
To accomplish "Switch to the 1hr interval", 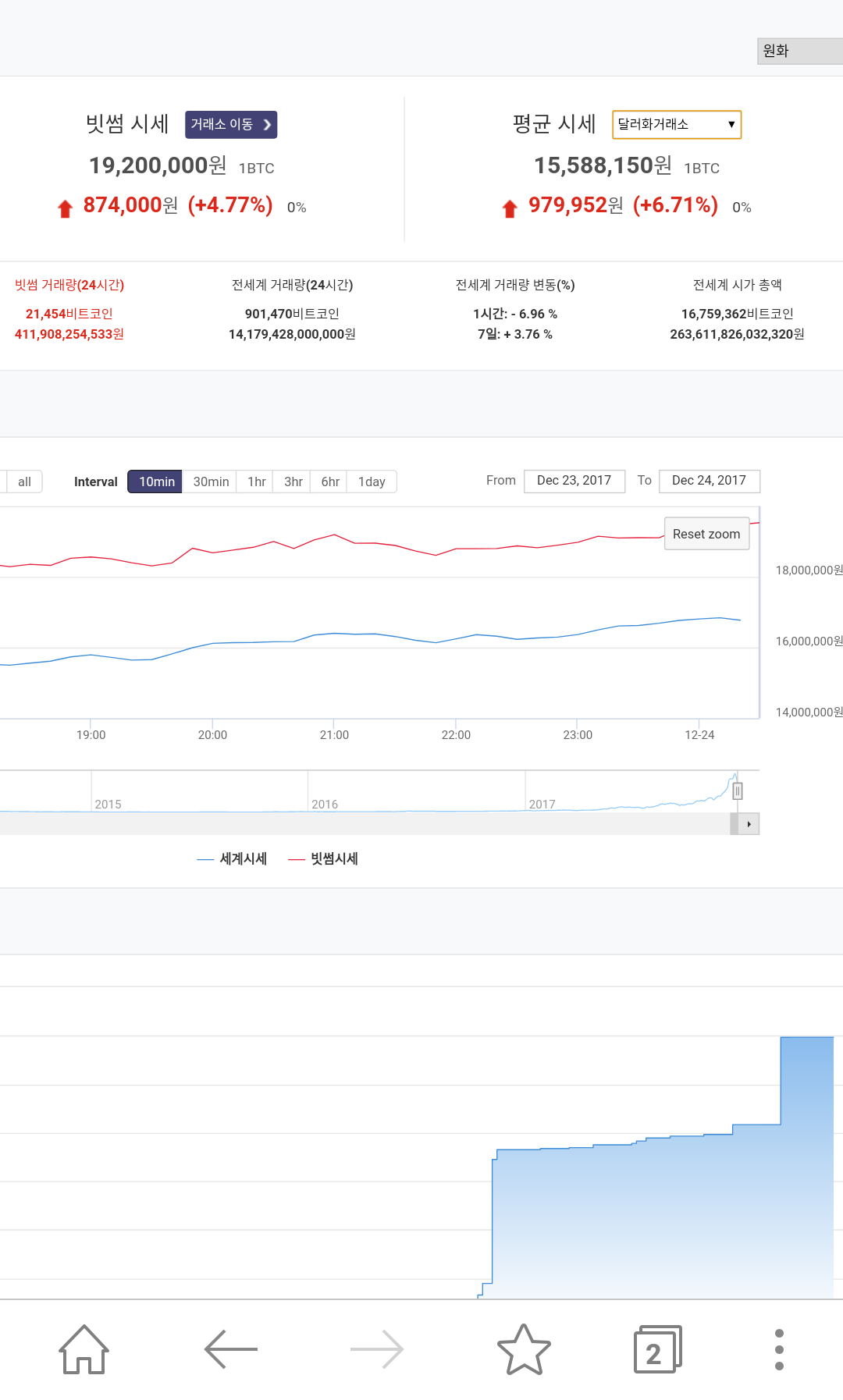I will pyautogui.click(x=256, y=481).
